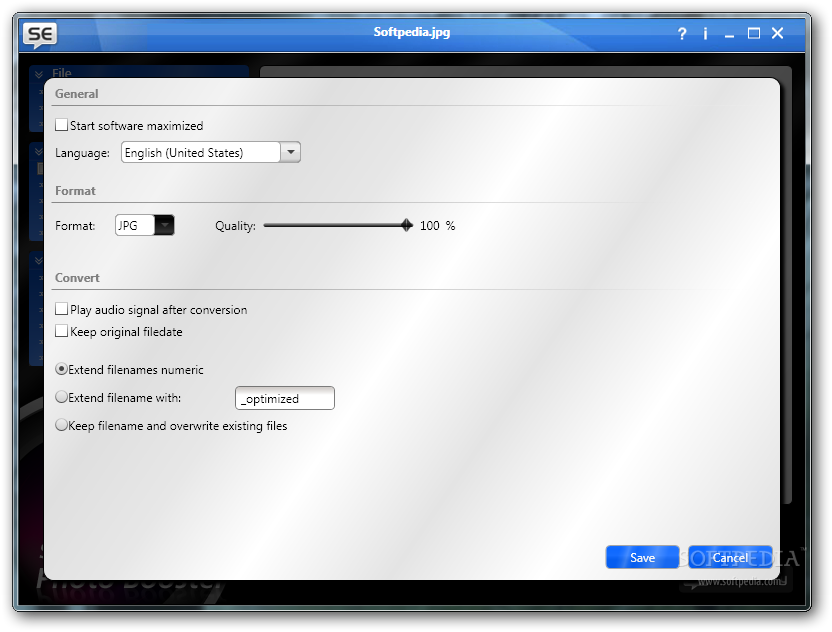The image size is (832, 632).
Task: Save the settings
Action: click(x=642, y=557)
